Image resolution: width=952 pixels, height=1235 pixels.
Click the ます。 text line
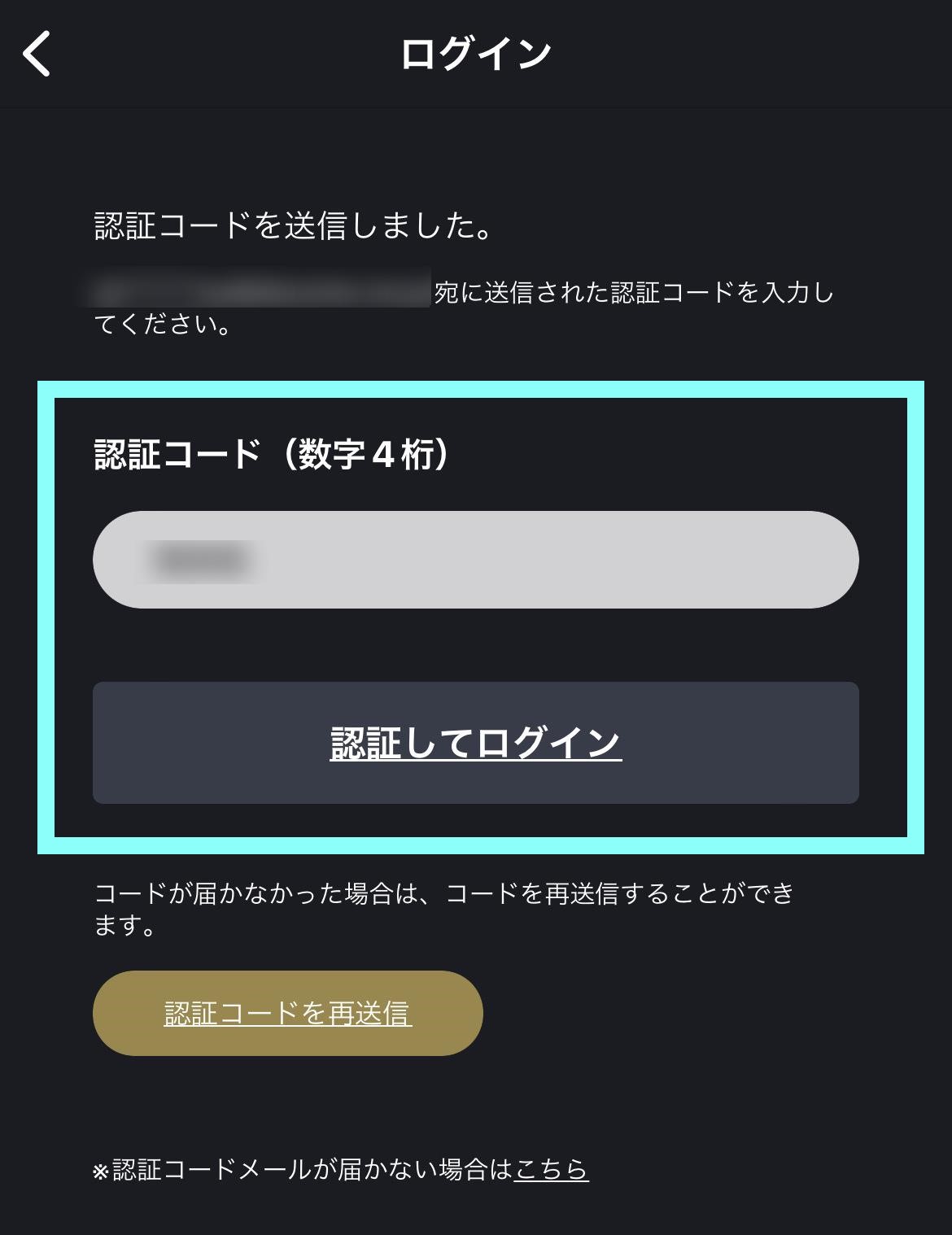pyautogui.click(x=126, y=926)
